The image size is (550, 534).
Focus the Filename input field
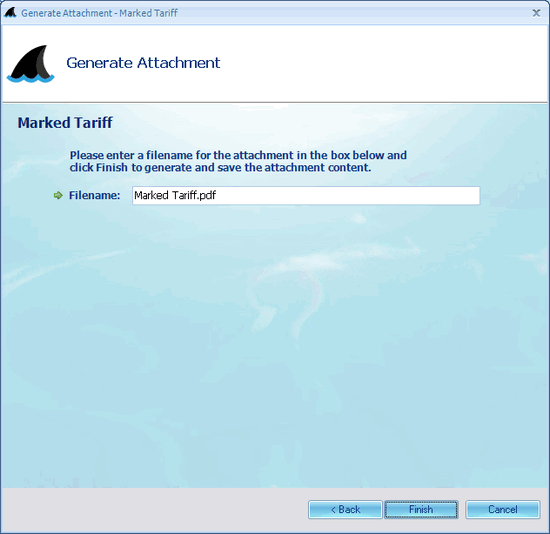click(306, 195)
